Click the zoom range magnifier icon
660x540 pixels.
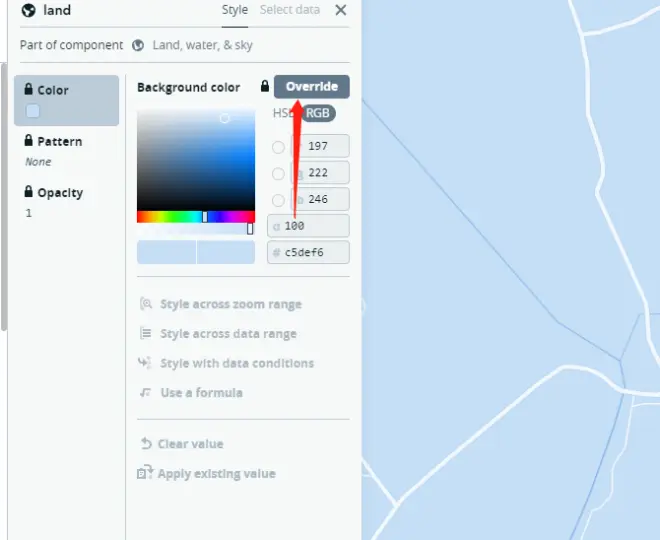click(x=146, y=303)
